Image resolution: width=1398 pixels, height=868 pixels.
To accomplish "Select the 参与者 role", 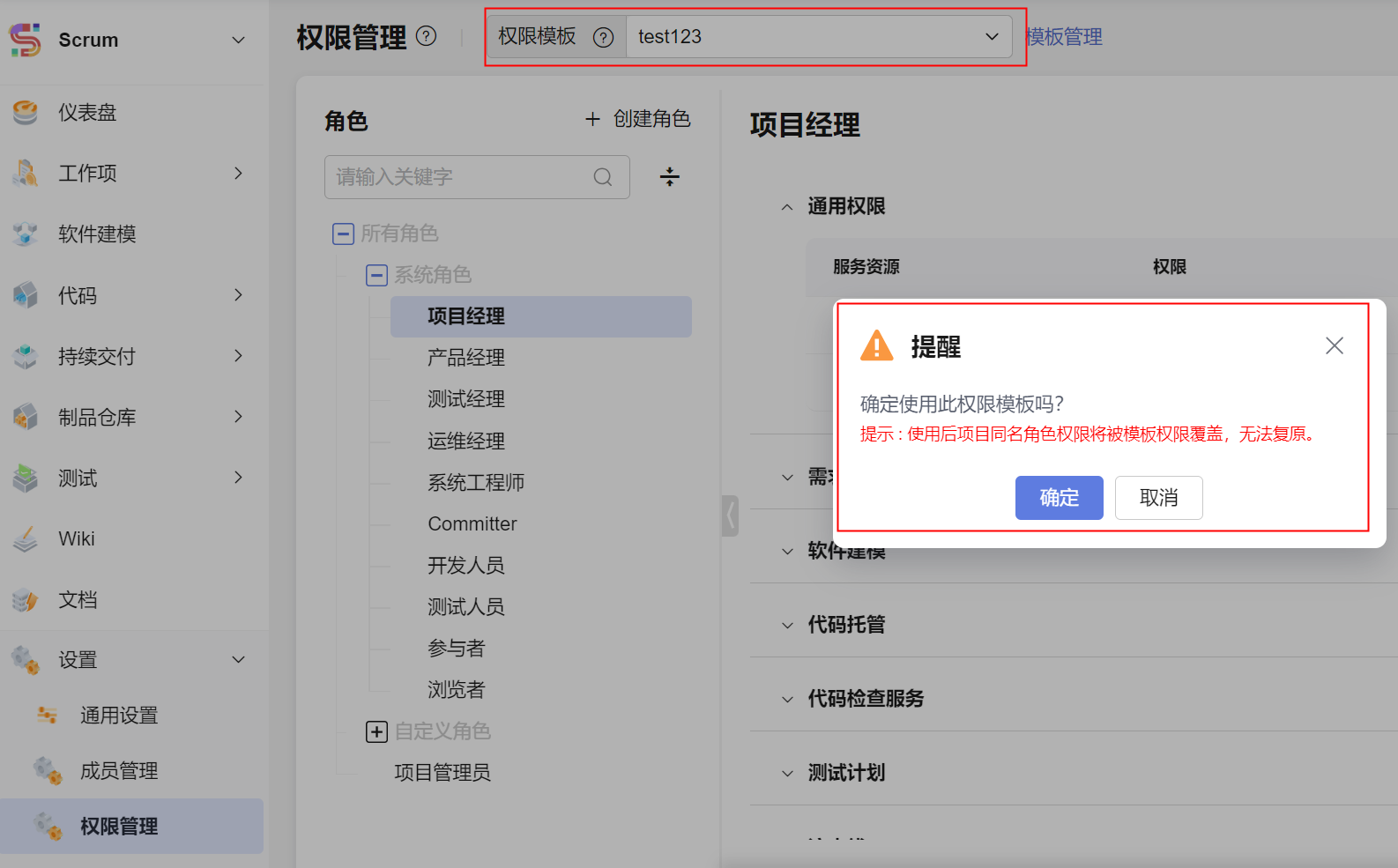I will pyautogui.click(x=457, y=649).
